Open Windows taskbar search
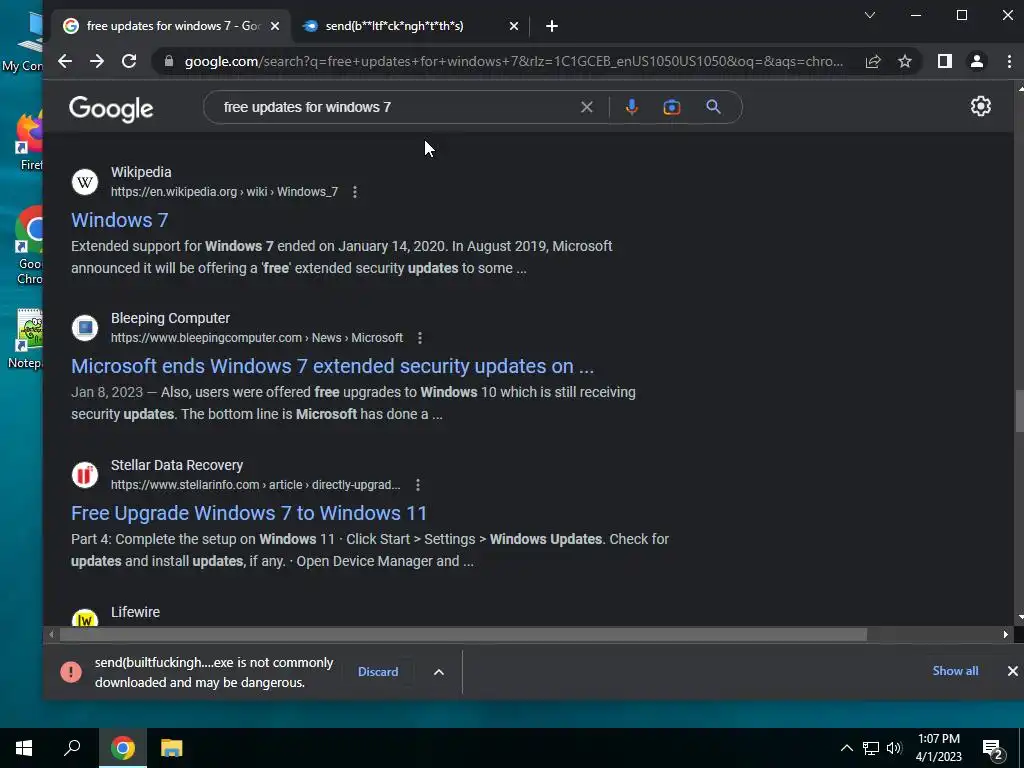Screen dimensions: 1024x768 [72, 748]
